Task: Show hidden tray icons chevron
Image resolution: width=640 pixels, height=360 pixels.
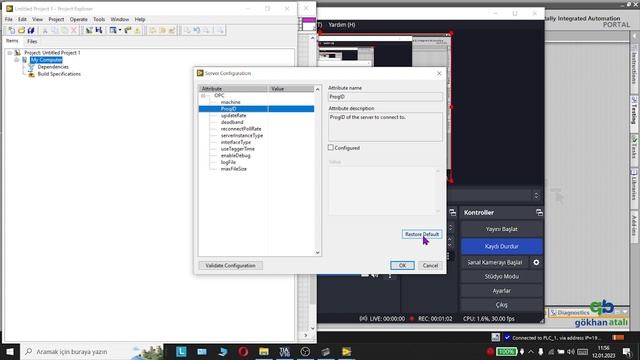Action: click(531, 351)
